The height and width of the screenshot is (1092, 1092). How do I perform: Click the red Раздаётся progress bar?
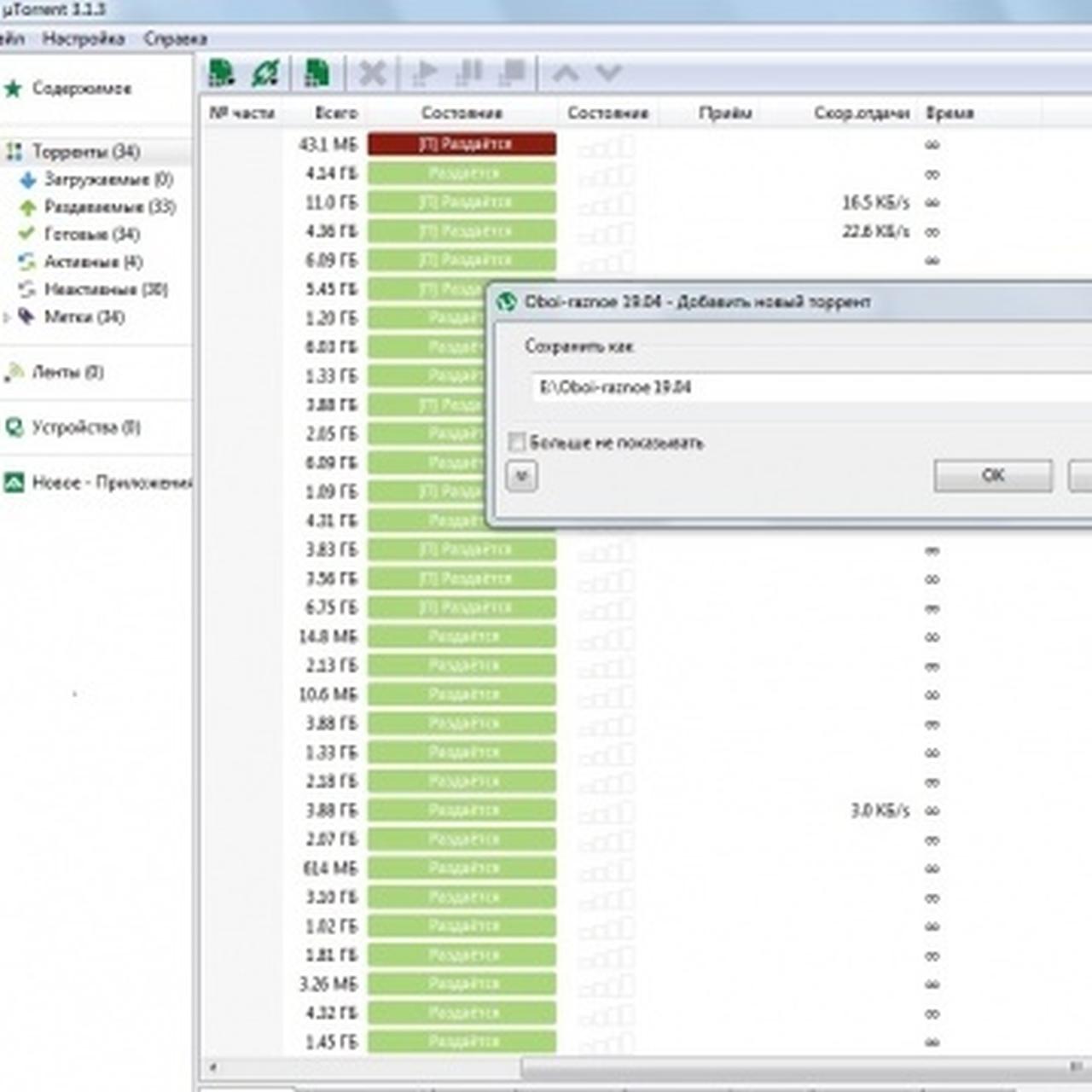462,144
